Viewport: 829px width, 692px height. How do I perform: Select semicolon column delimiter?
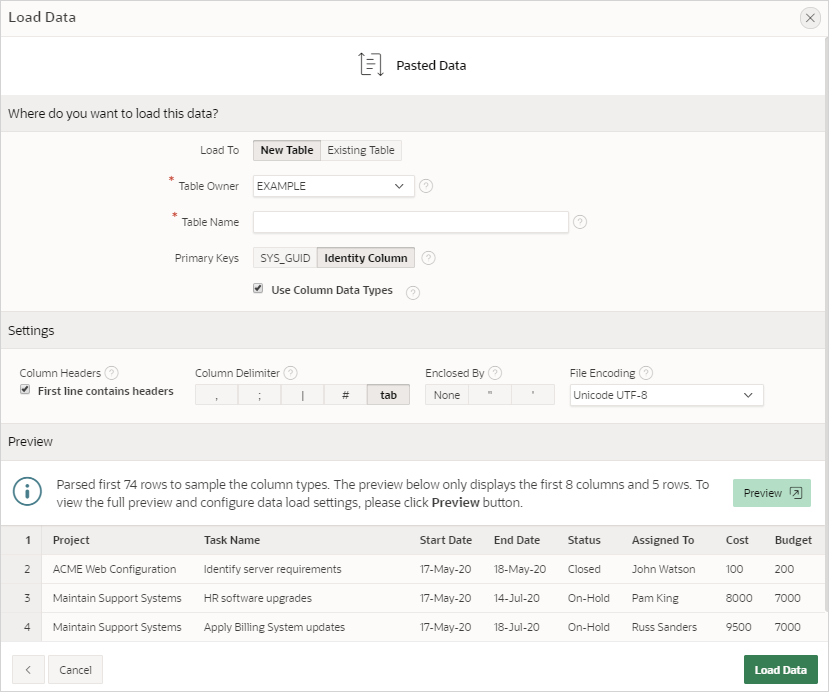260,395
